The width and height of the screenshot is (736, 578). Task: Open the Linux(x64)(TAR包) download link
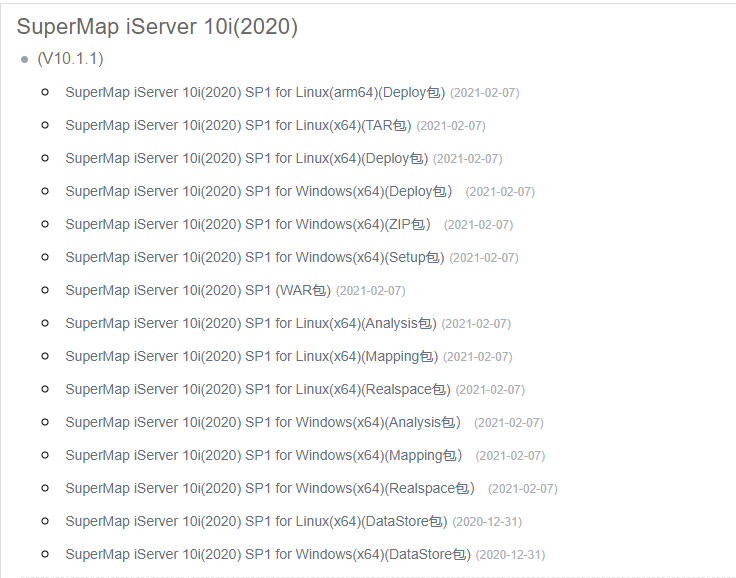[x=238, y=125]
